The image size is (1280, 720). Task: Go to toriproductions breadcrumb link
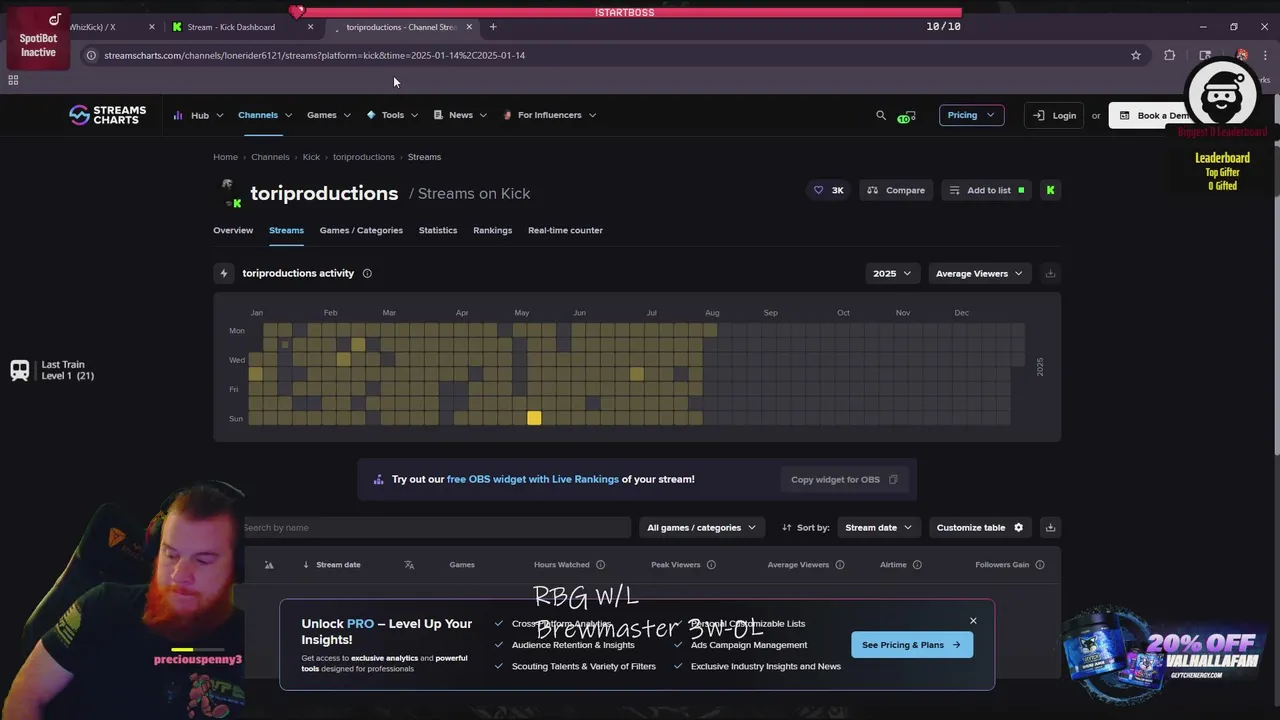coord(364,157)
